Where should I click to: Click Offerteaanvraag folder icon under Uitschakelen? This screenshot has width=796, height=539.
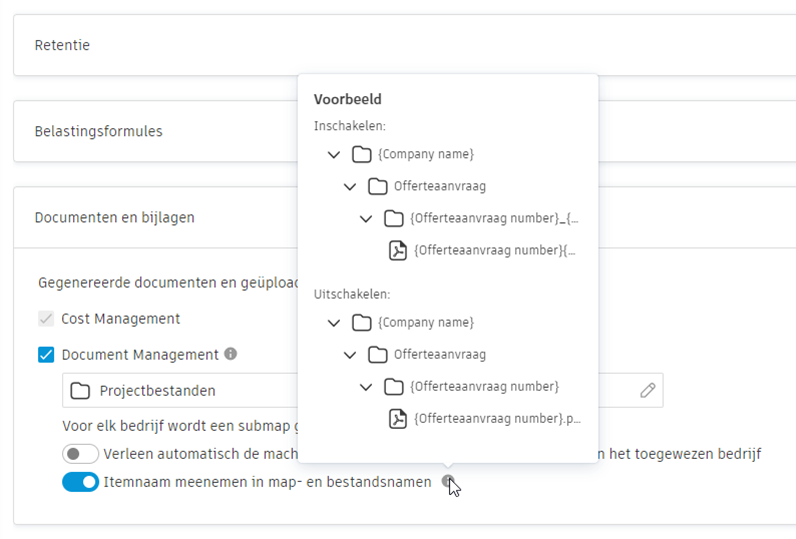[x=378, y=354]
